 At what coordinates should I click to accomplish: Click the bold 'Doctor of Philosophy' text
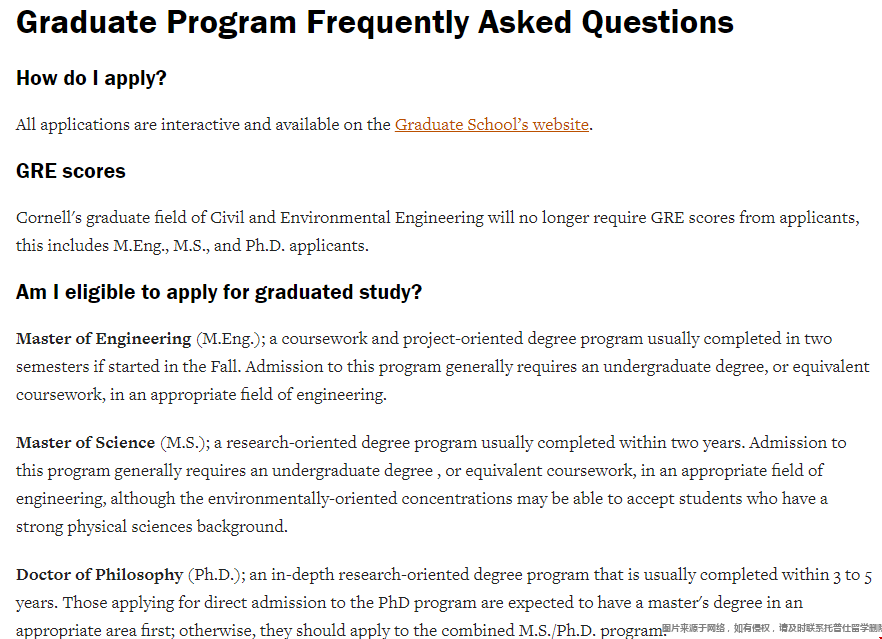pyautogui.click(x=99, y=575)
